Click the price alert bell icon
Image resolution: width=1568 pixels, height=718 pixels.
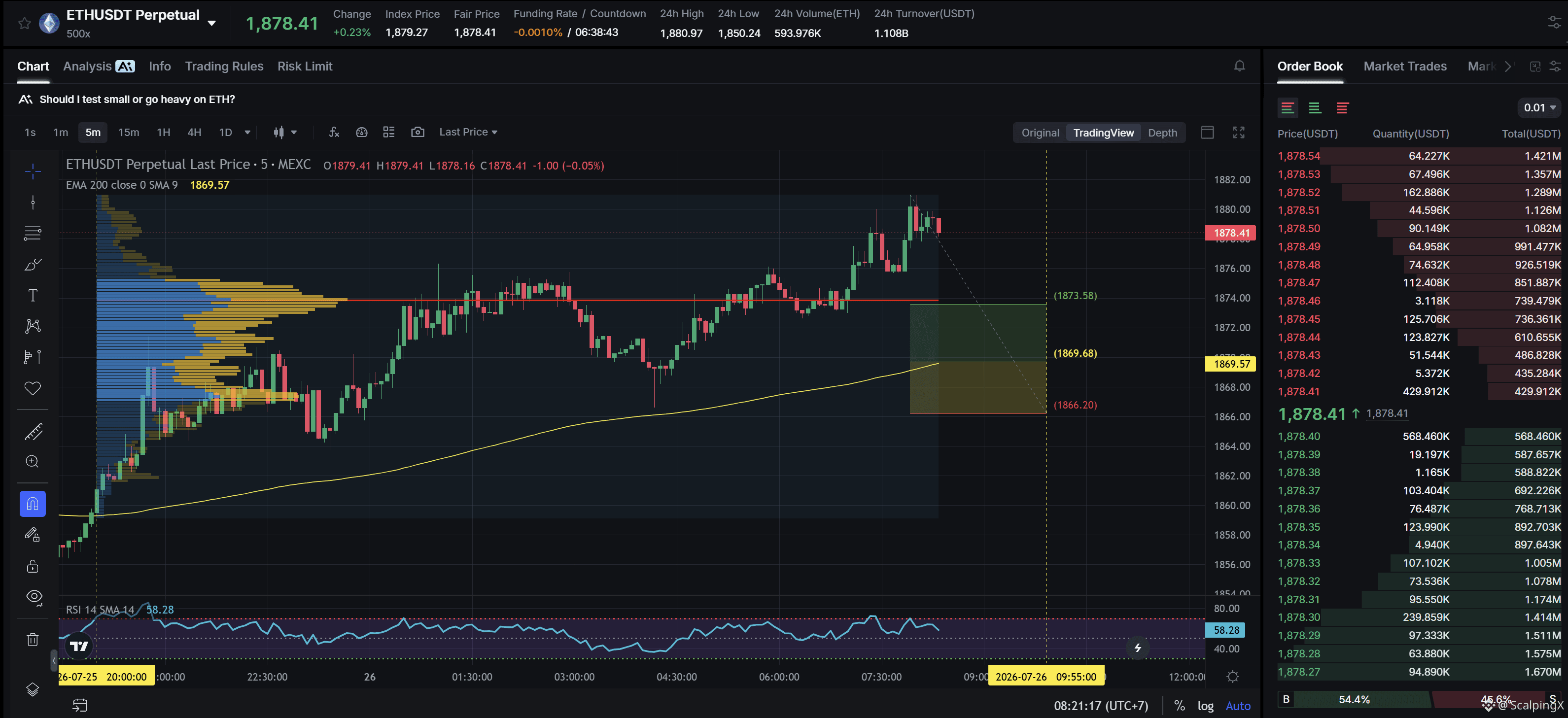coord(1239,66)
